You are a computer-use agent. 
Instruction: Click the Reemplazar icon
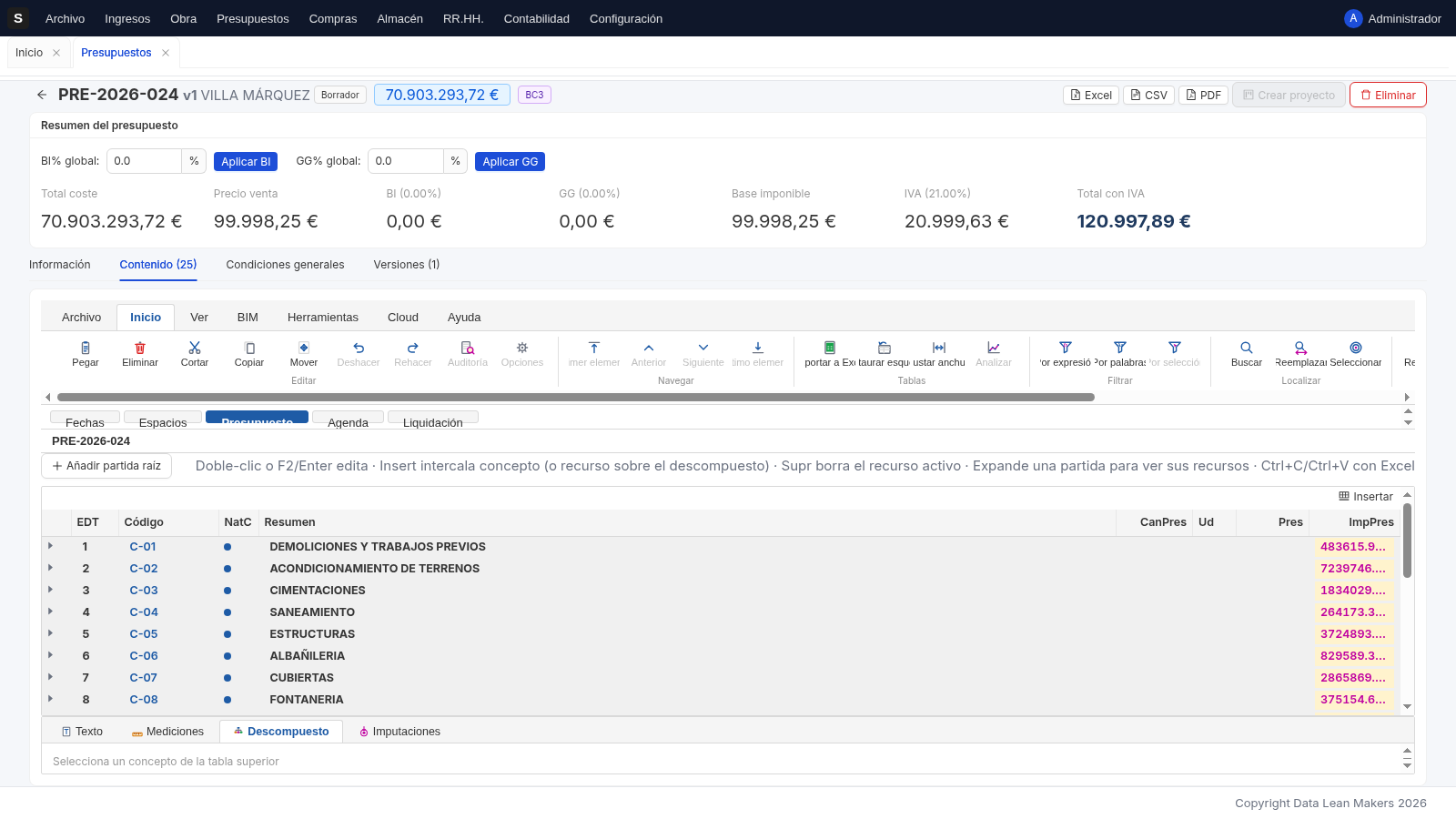(x=1301, y=348)
